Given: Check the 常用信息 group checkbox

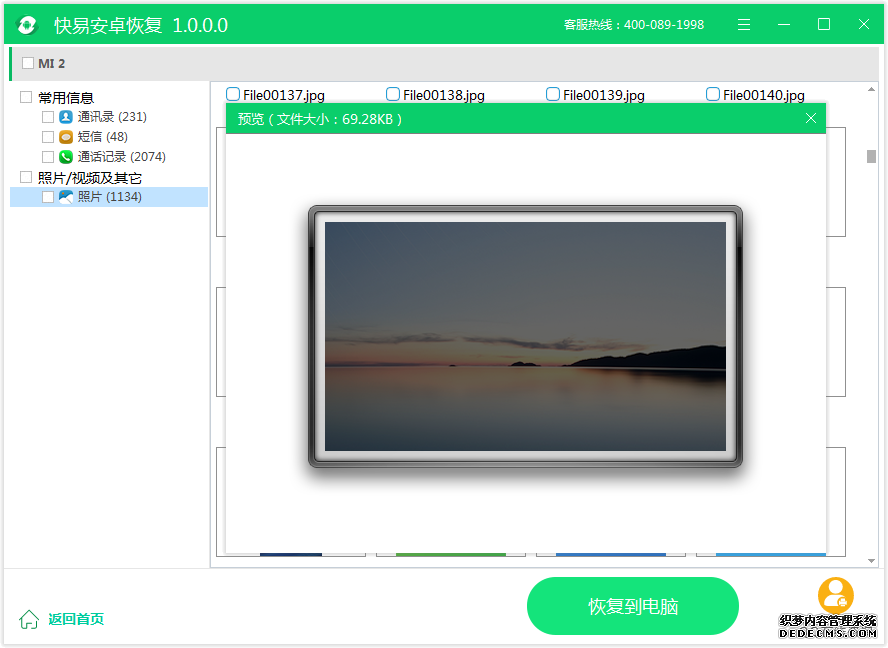Looking at the screenshot, I should 25,97.
